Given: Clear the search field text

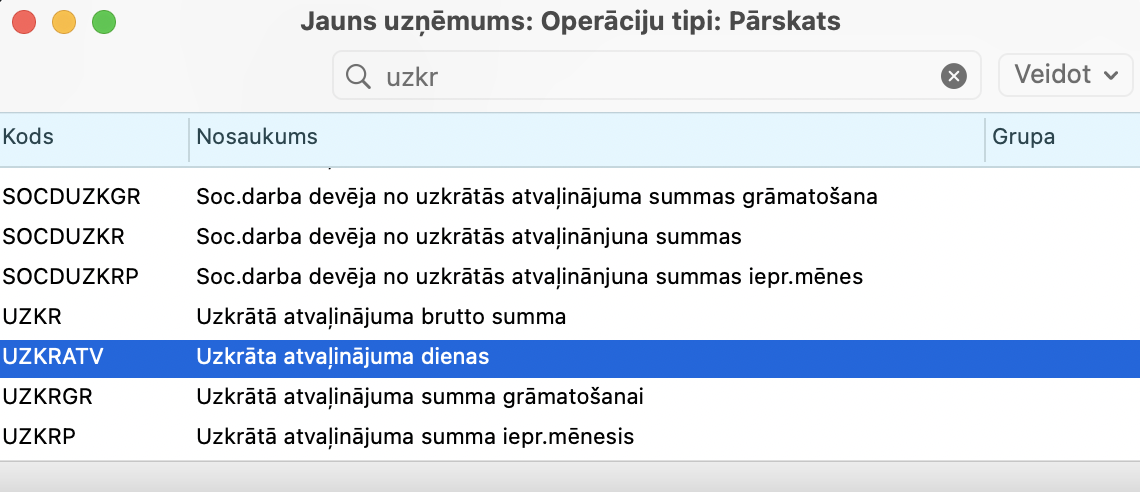Looking at the screenshot, I should [954, 76].
